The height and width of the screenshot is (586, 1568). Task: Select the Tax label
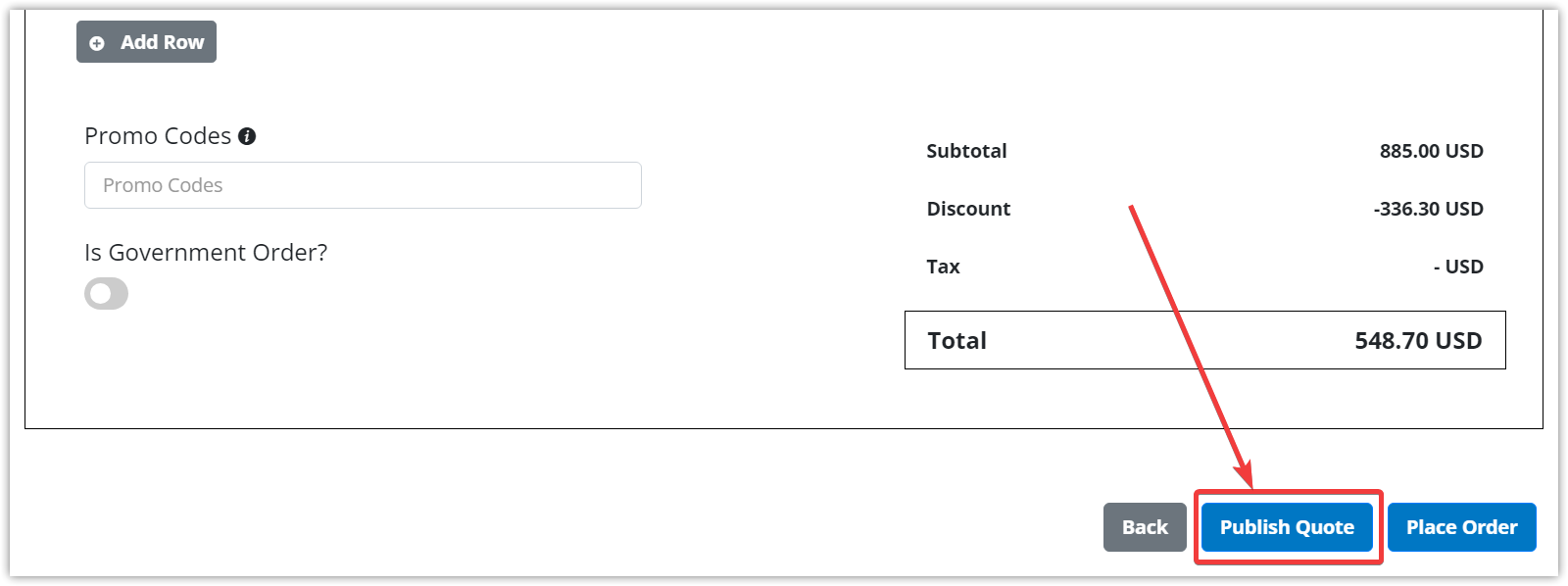coord(943,267)
